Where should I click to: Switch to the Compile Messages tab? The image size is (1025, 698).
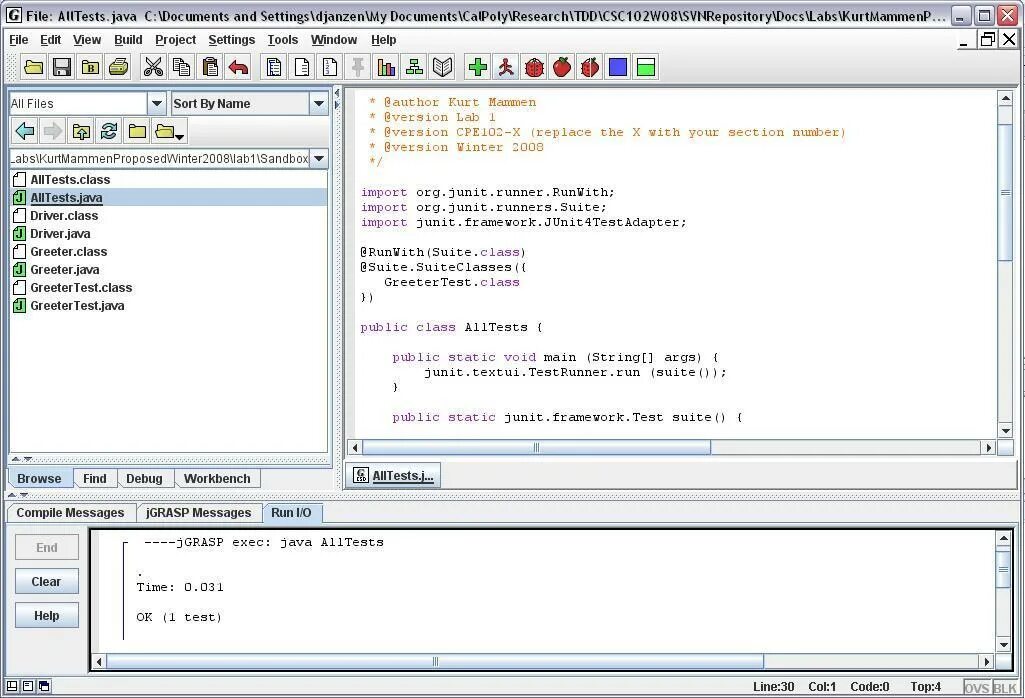[71, 513]
